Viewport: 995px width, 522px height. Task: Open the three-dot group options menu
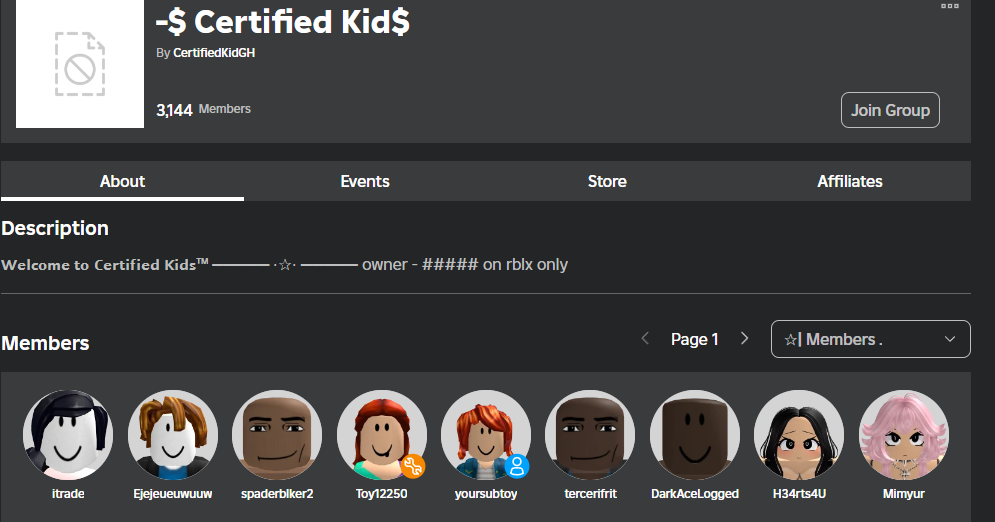tap(949, 6)
